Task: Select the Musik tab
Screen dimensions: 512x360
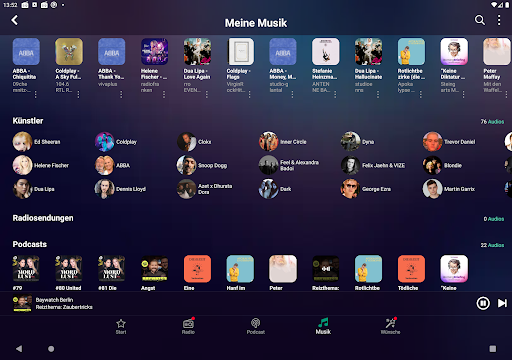Action: coord(323,326)
